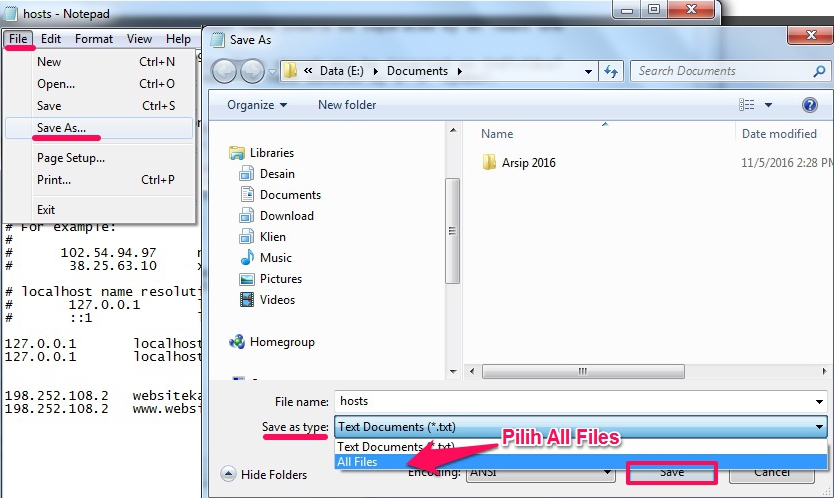This screenshot has height=498, width=834.
Task: Select Music library in navigation pane
Action: 275,258
